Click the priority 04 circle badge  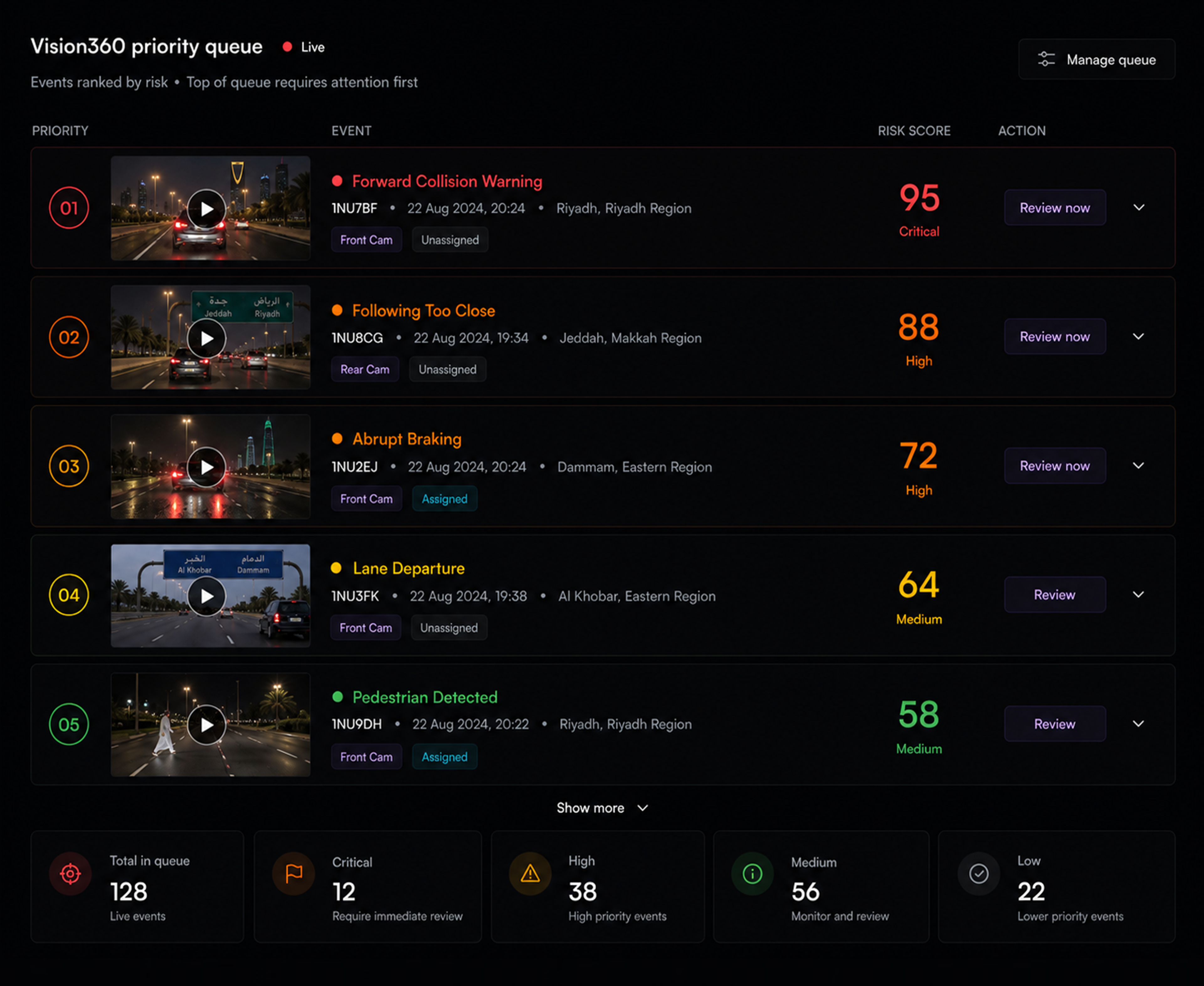(x=69, y=595)
